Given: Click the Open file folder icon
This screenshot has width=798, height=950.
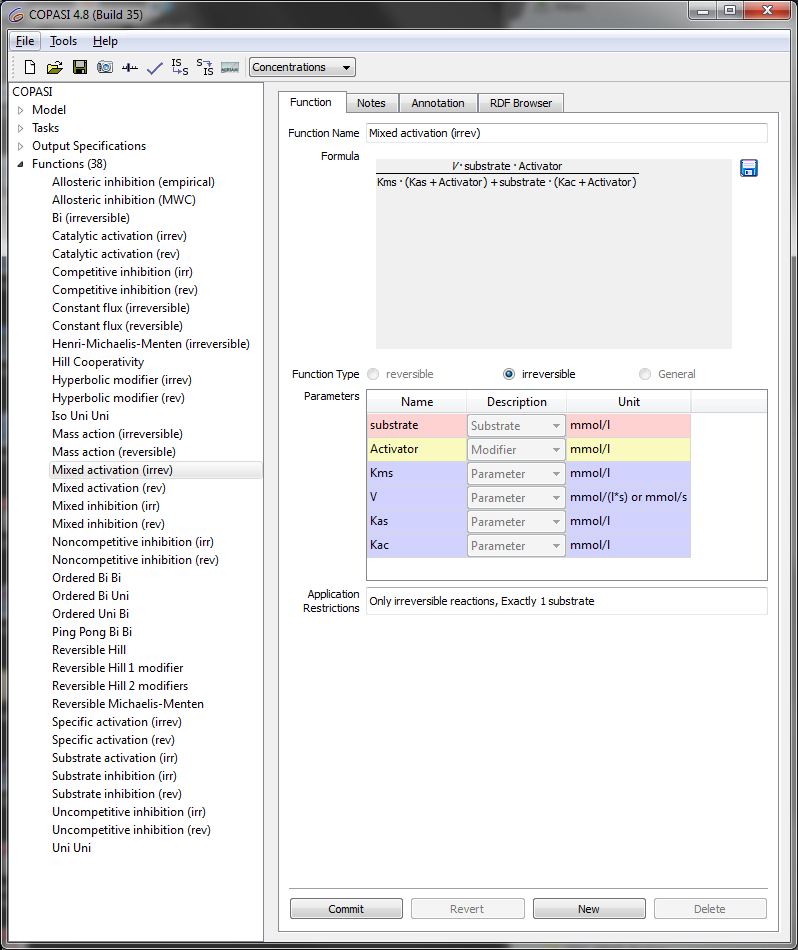Looking at the screenshot, I should tap(55, 68).
